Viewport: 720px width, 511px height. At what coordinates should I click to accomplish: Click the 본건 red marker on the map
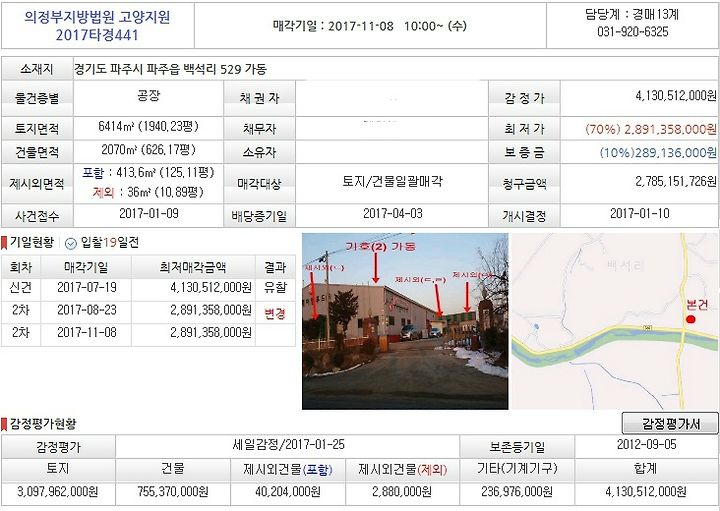[x=690, y=320]
